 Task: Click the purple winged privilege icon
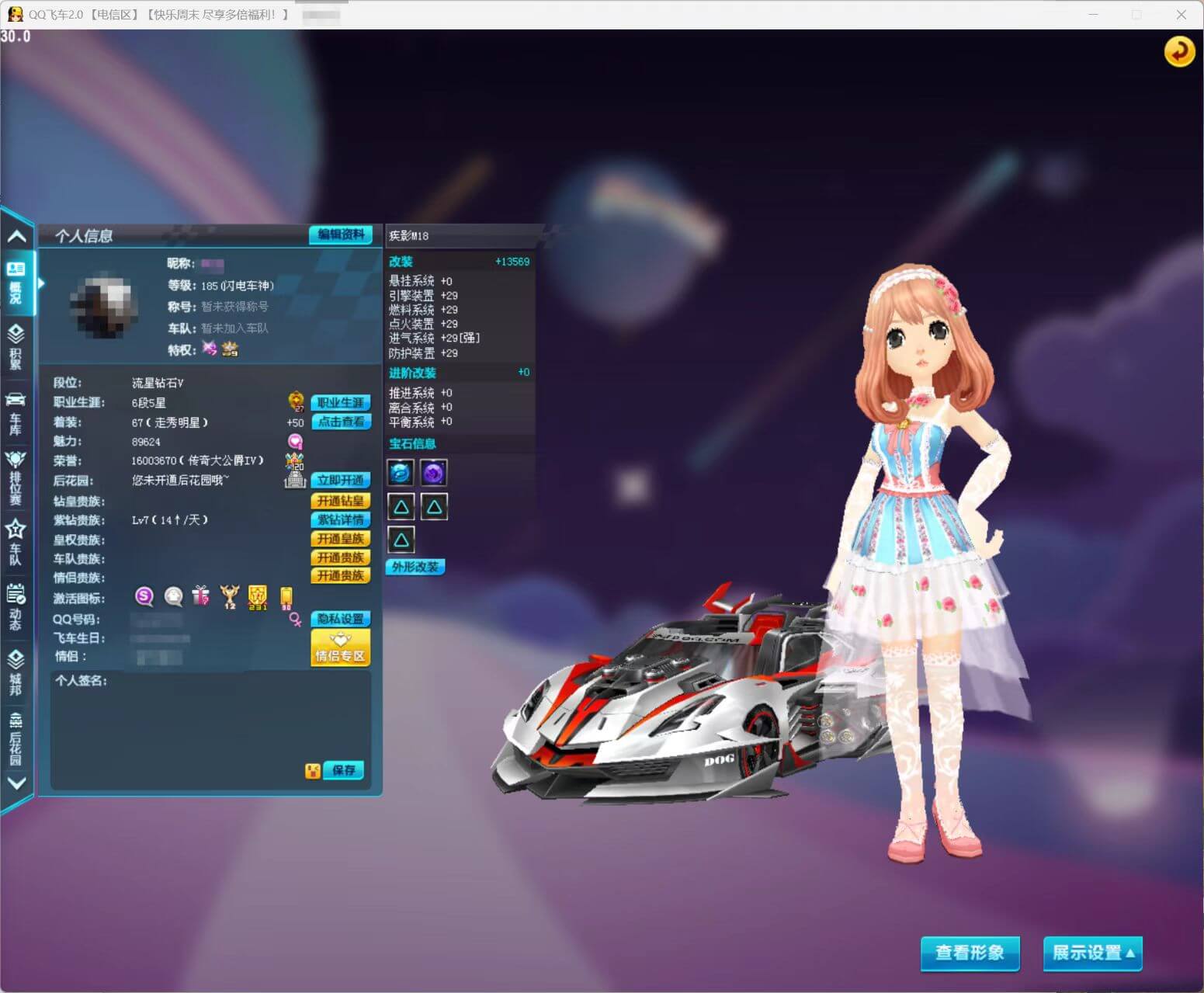tap(209, 348)
